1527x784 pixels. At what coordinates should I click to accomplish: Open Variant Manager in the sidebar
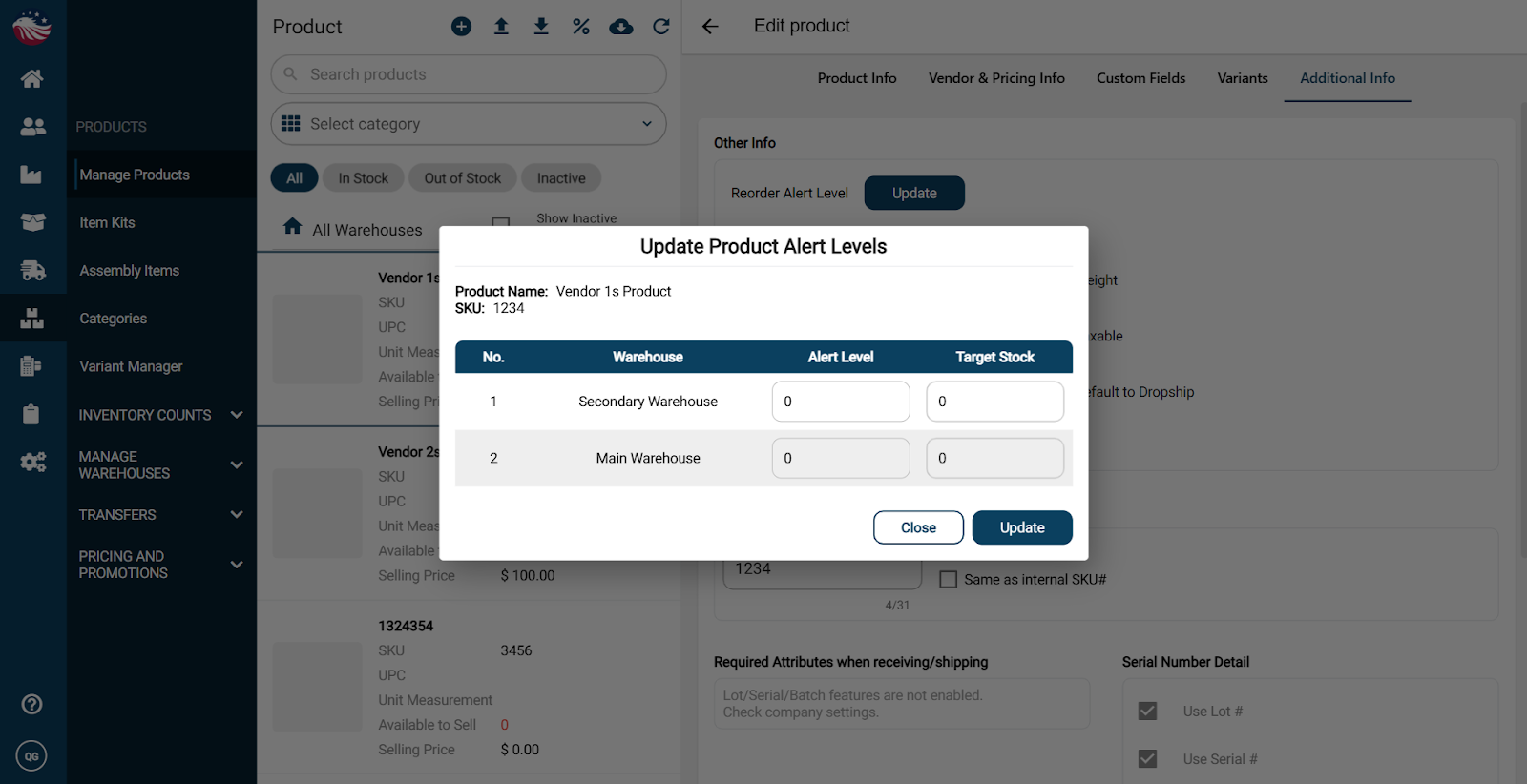click(x=131, y=366)
